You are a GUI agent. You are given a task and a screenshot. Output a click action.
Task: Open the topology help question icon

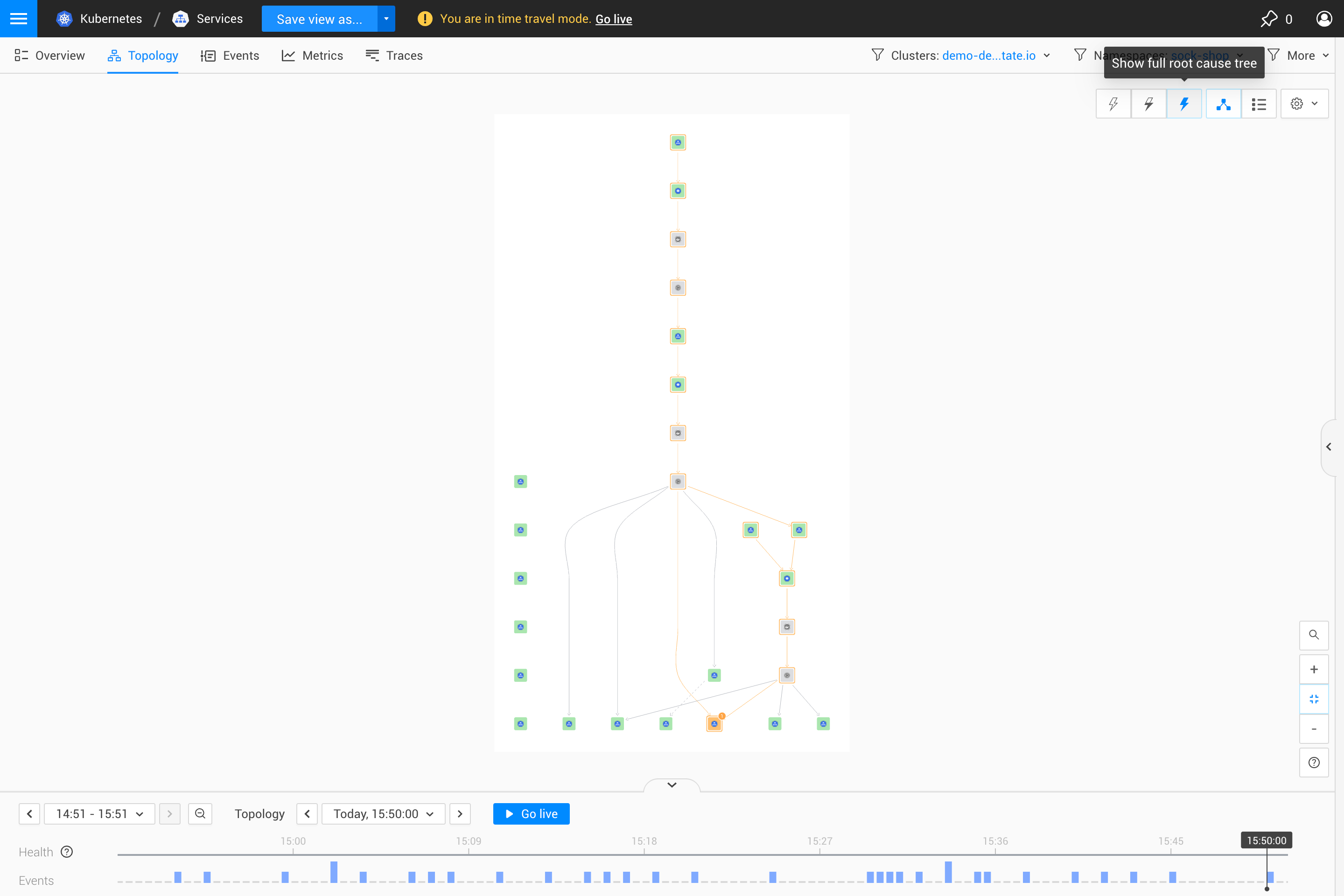[x=1313, y=762]
